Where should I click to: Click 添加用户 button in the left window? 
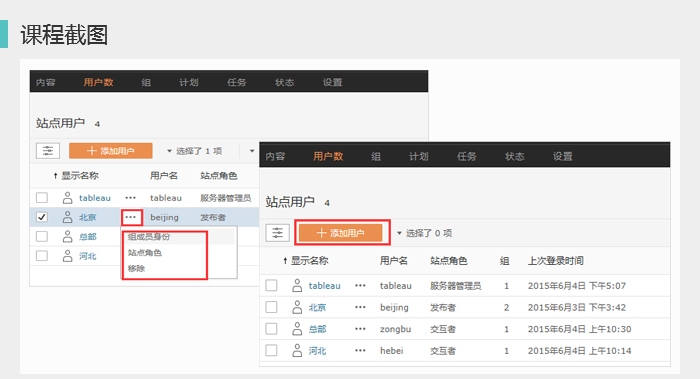click(x=111, y=151)
